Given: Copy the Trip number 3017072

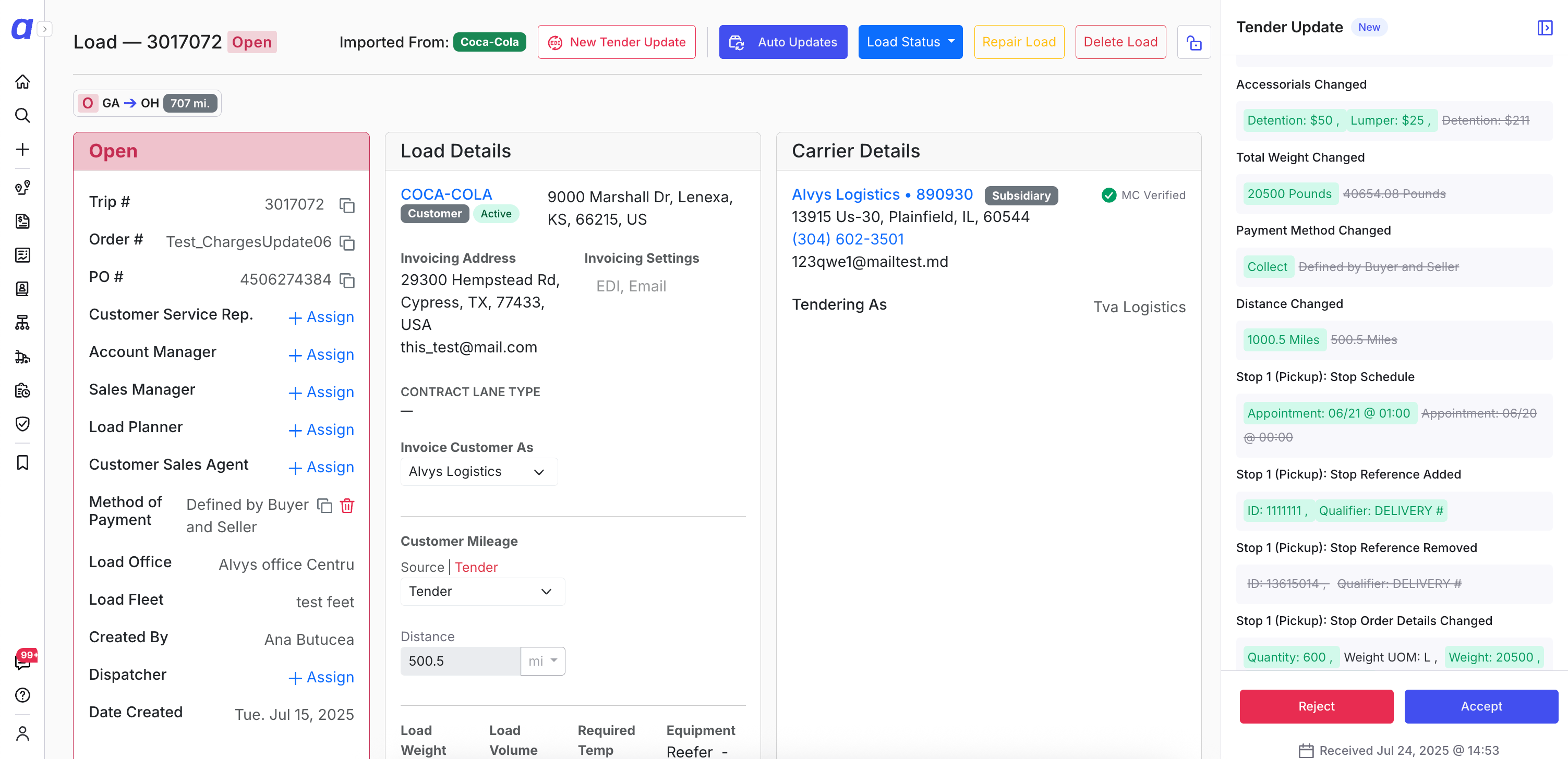Looking at the screenshot, I should [x=347, y=205].
